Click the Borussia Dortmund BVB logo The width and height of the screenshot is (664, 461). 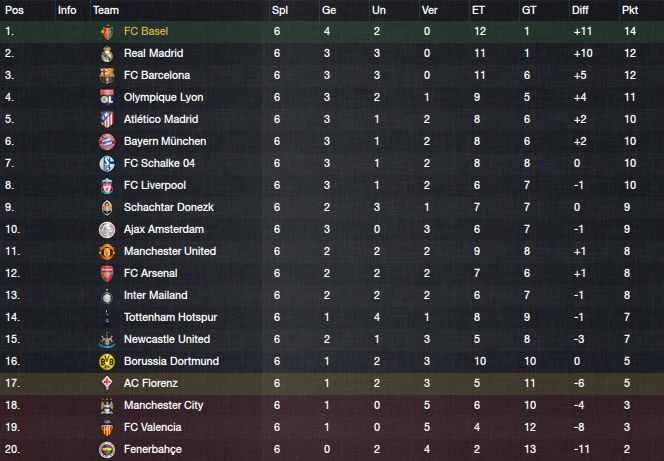coord(107,362)
